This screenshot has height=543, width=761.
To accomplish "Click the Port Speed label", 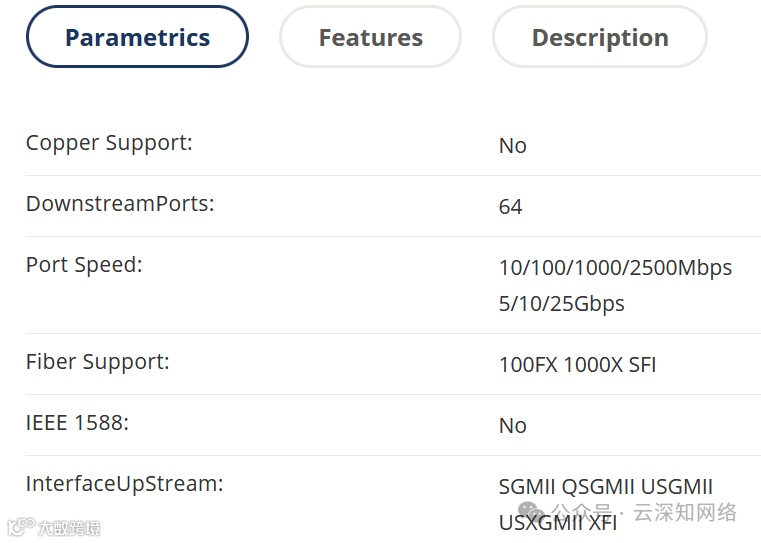I will pyautogui.click(x=84, y=265).
